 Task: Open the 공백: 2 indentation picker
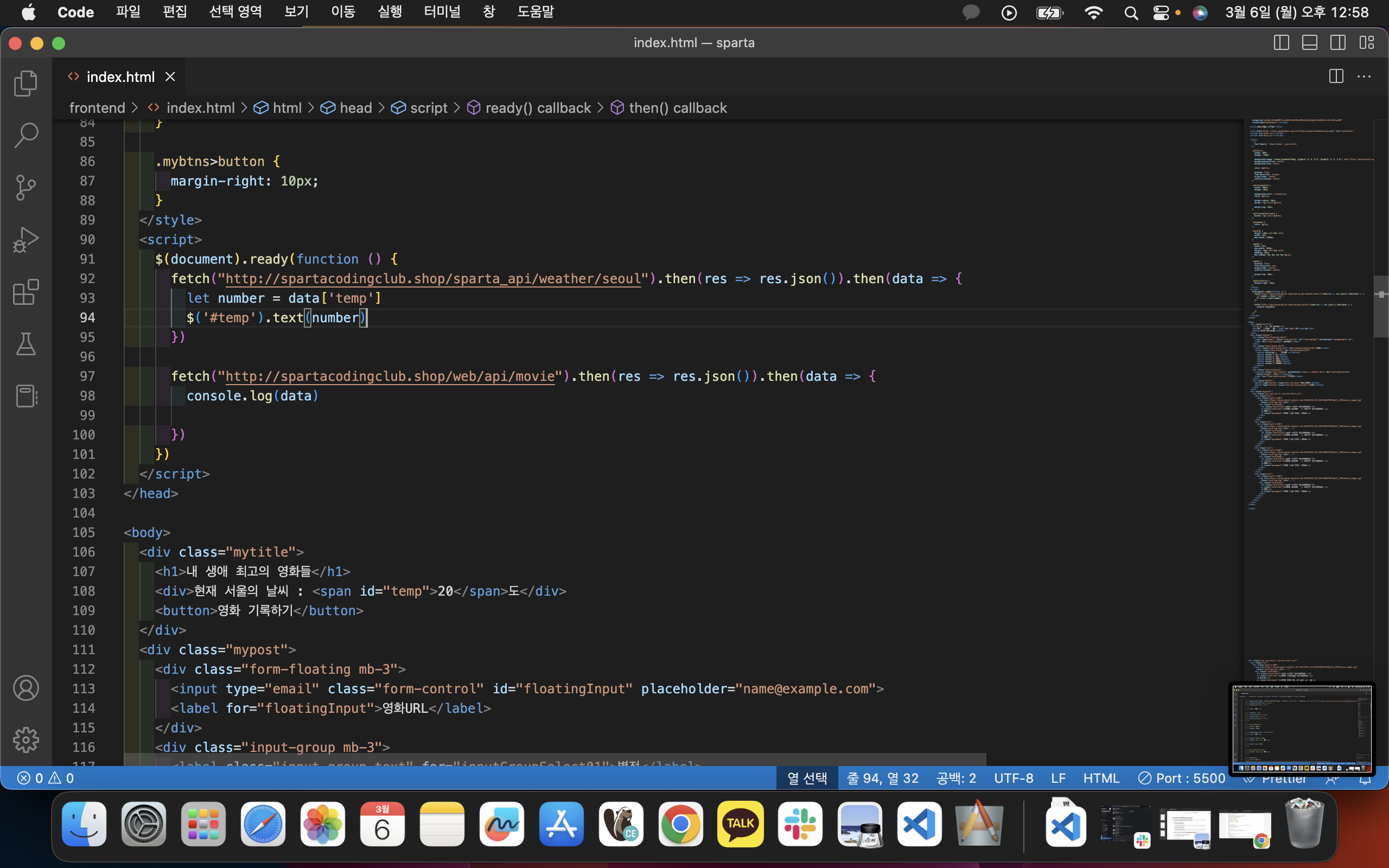click(955, 778)
